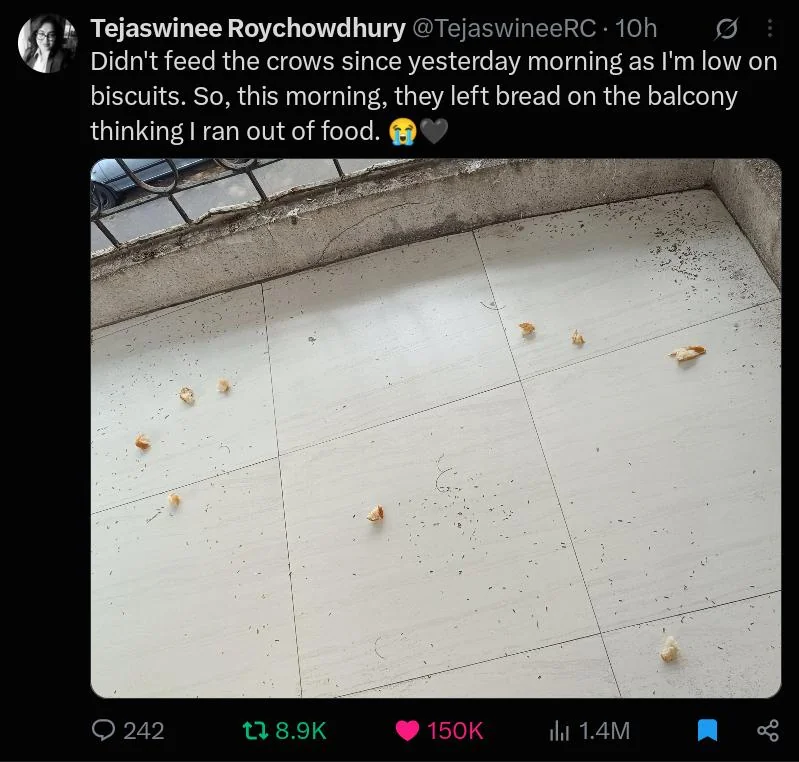Screen dimensions: 799x762
Task: Click the black heart emoji
Action: pos(434,131)
